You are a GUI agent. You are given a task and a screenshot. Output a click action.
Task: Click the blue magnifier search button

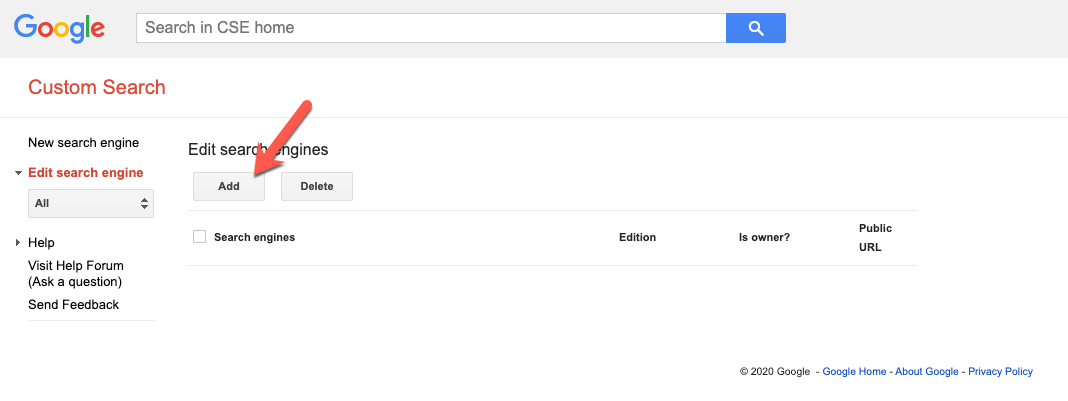coord(755,28)
